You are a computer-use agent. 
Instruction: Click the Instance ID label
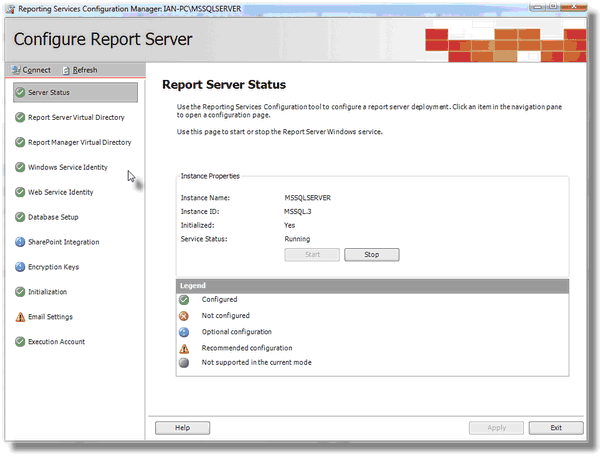200,212
